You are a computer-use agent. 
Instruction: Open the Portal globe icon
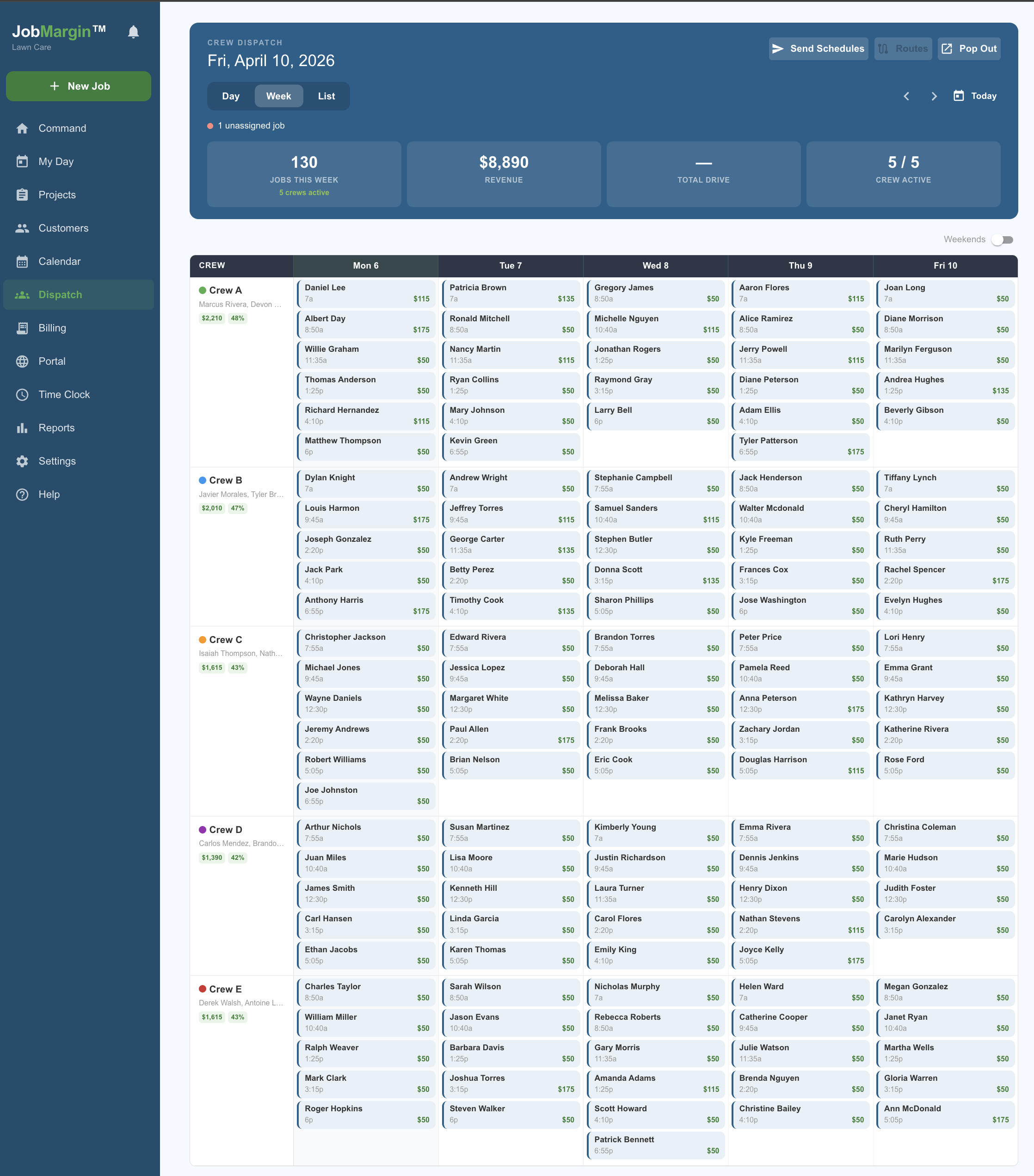pyautogui.click(x=23, y=361)
